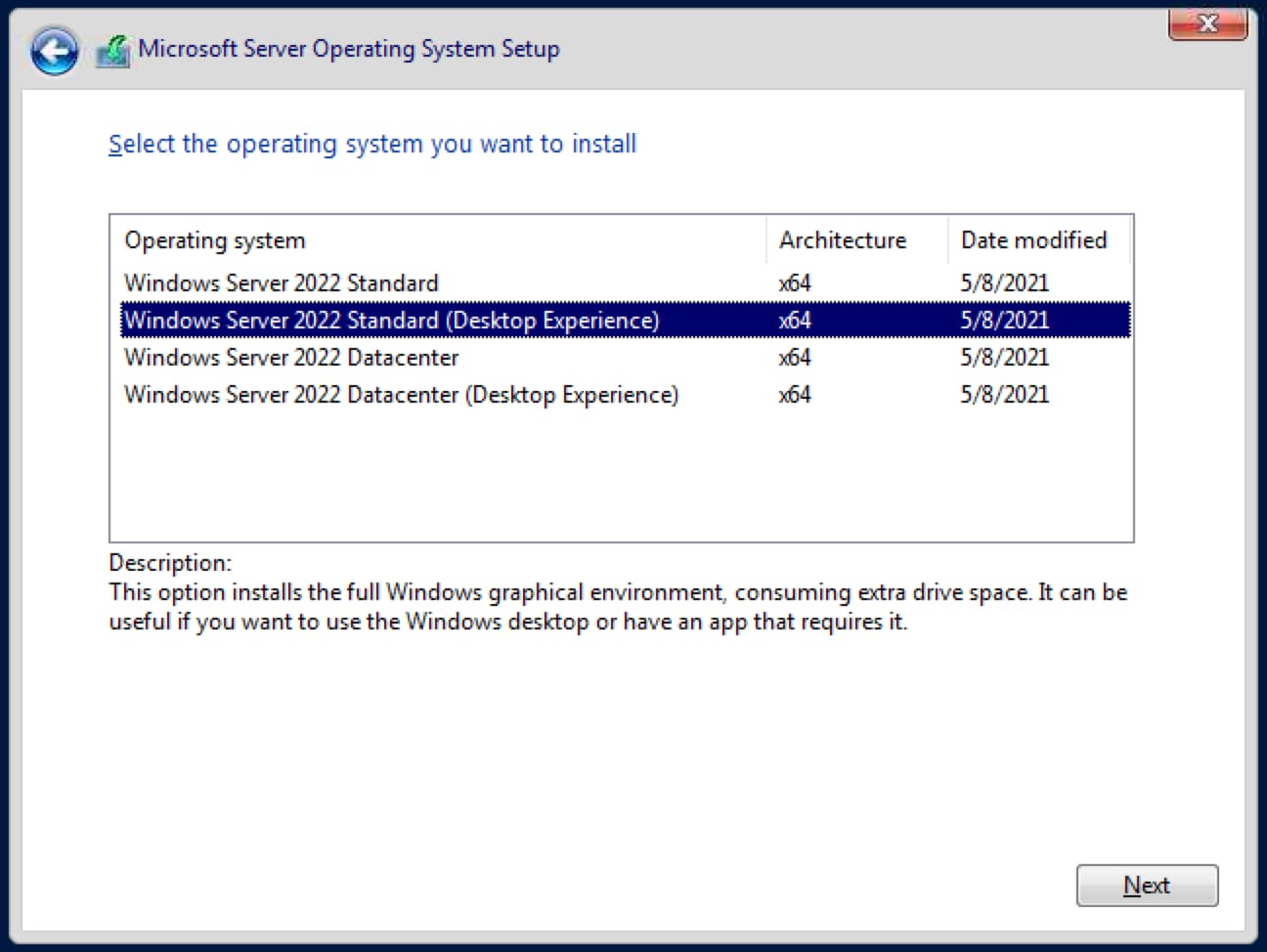
Task: Click the blue back arrow button
Action: (x=54, y=50)
